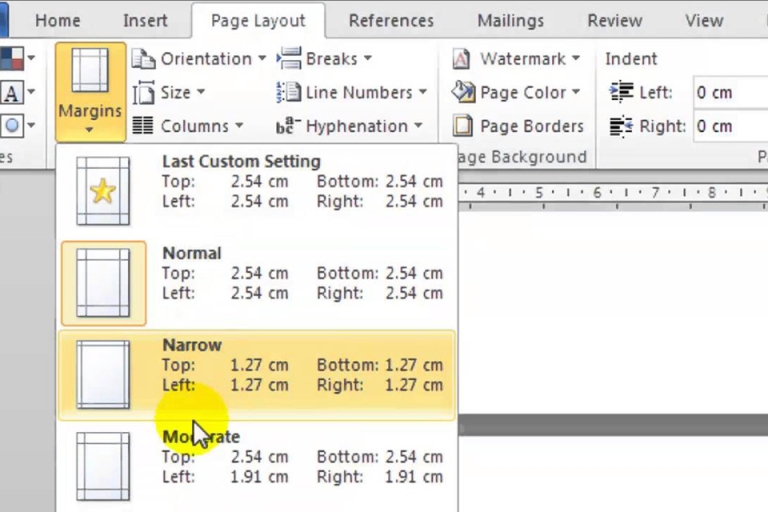Click the Theme Fonts A icon
768x512 pixels.
tap(12, 93)
